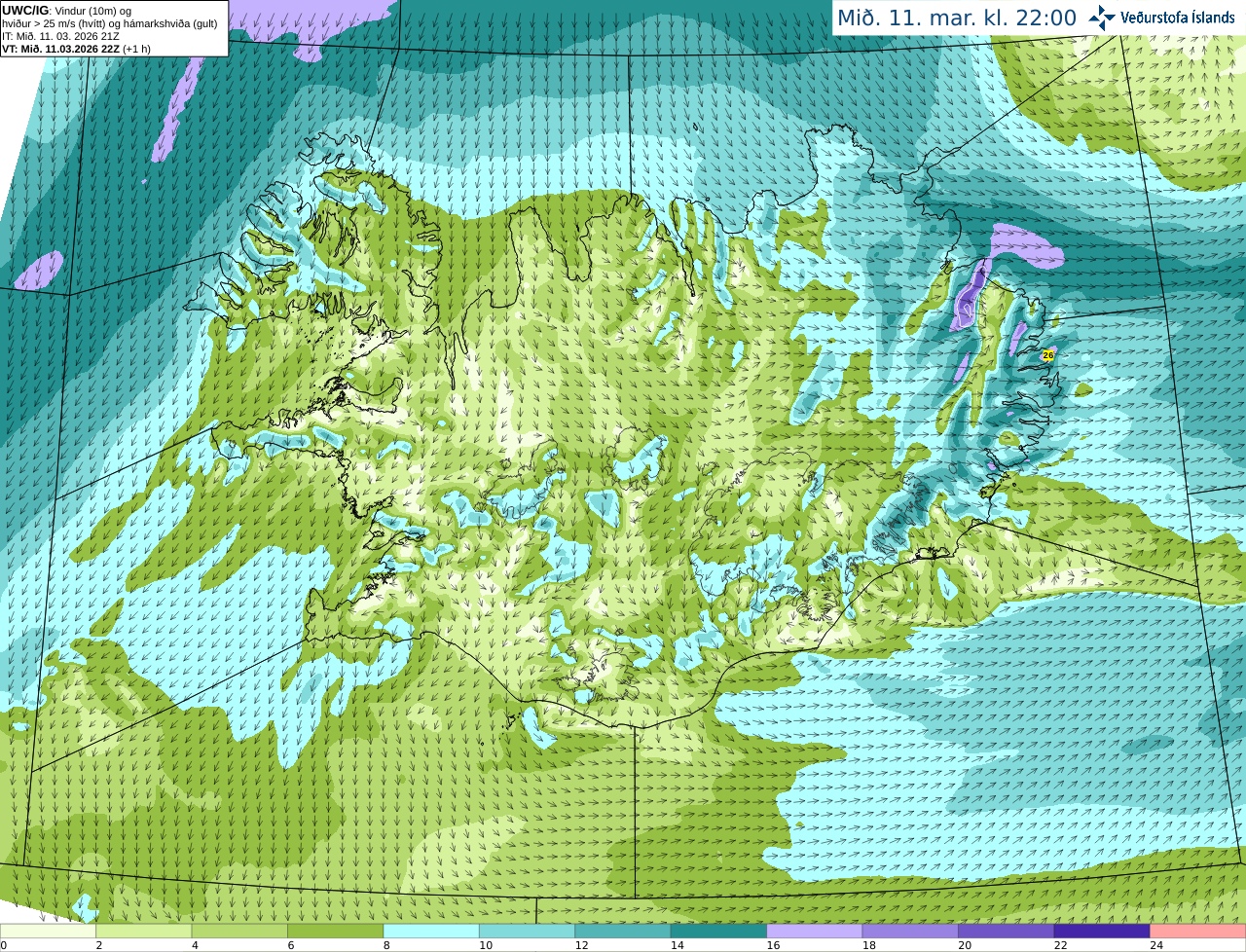Click the UWC/IG: Vindur (10m) og title line

67,11
